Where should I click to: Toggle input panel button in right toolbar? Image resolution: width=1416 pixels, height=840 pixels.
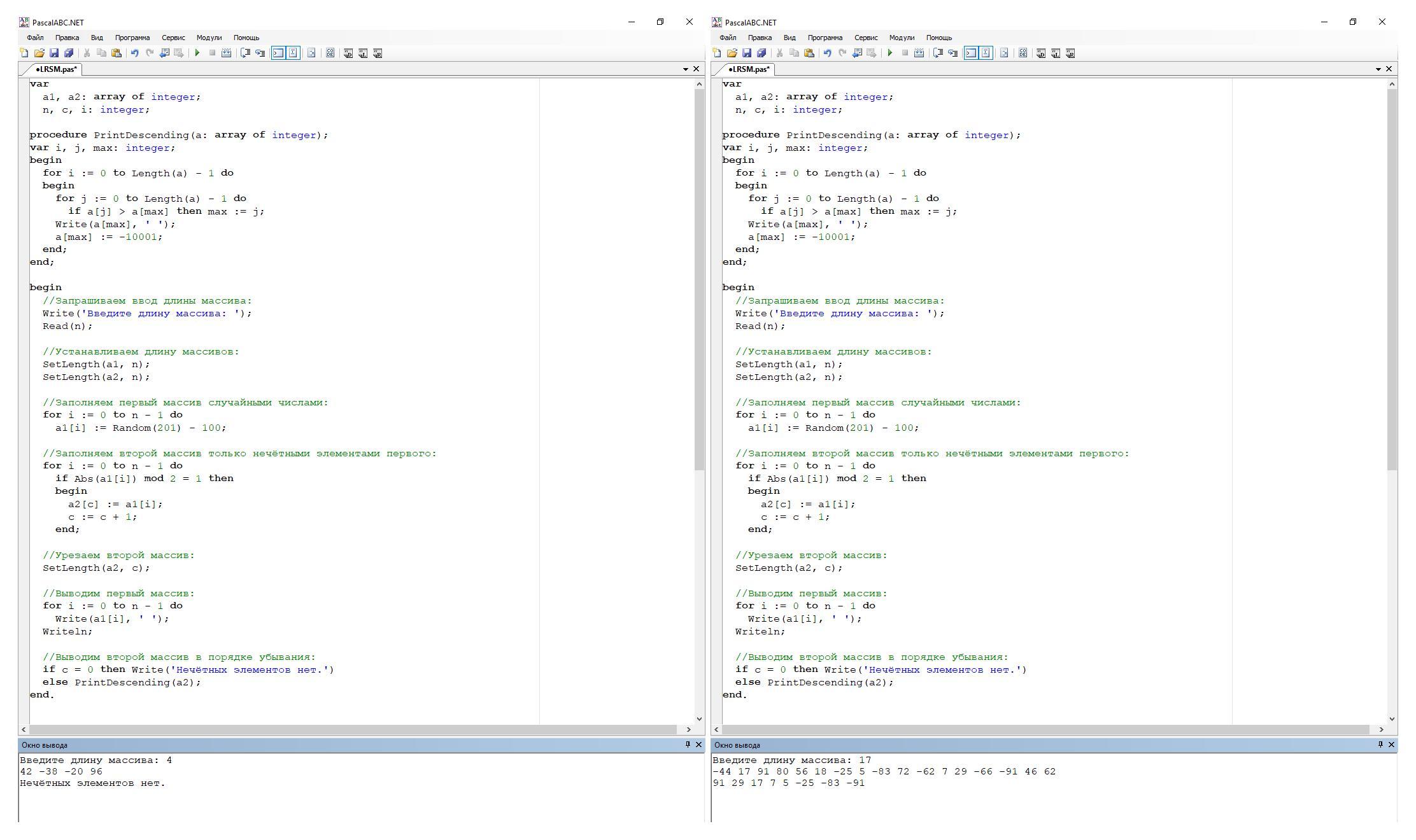coord(986,53)
